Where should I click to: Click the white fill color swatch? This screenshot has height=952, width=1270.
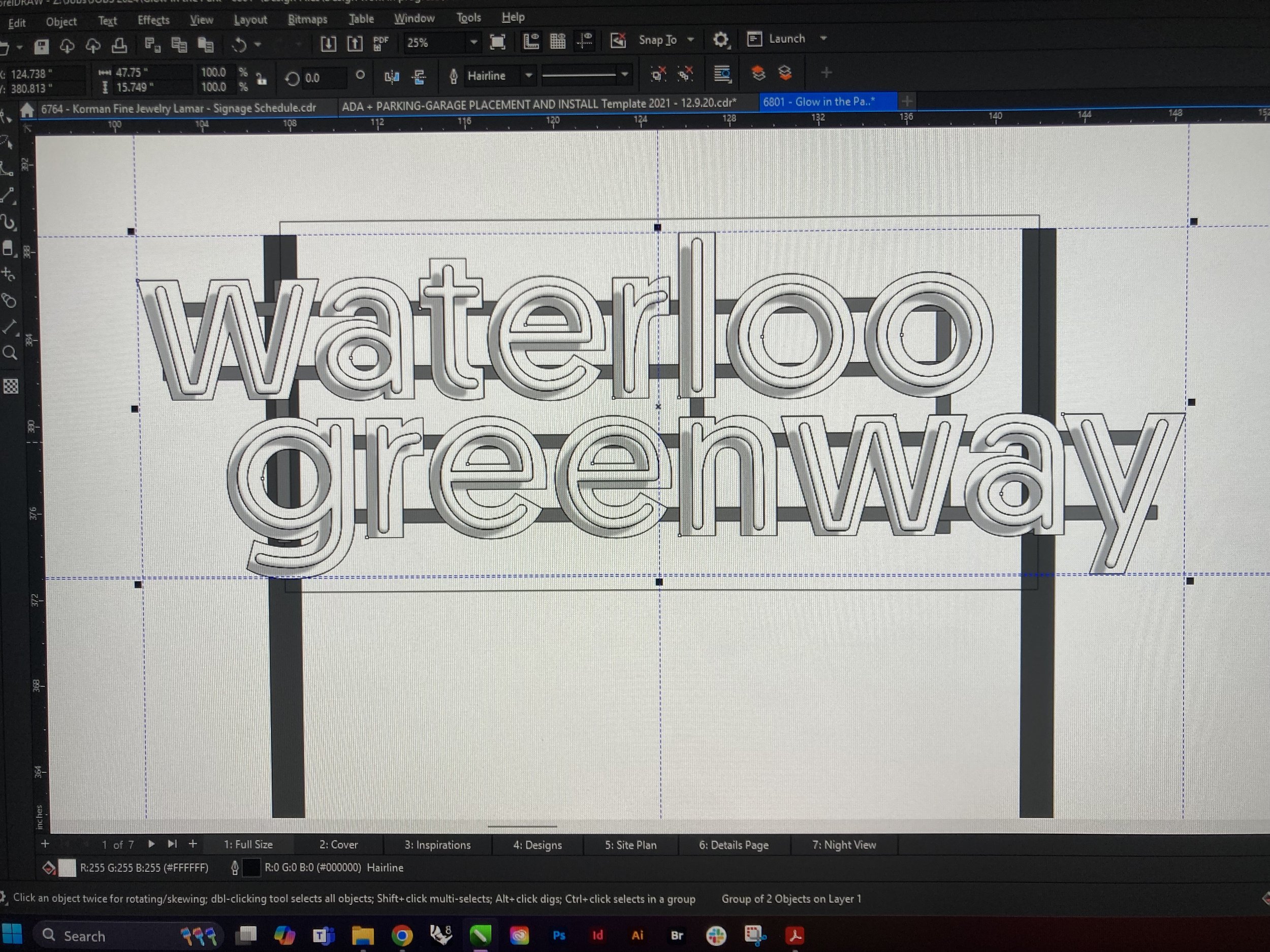point(67,868)
